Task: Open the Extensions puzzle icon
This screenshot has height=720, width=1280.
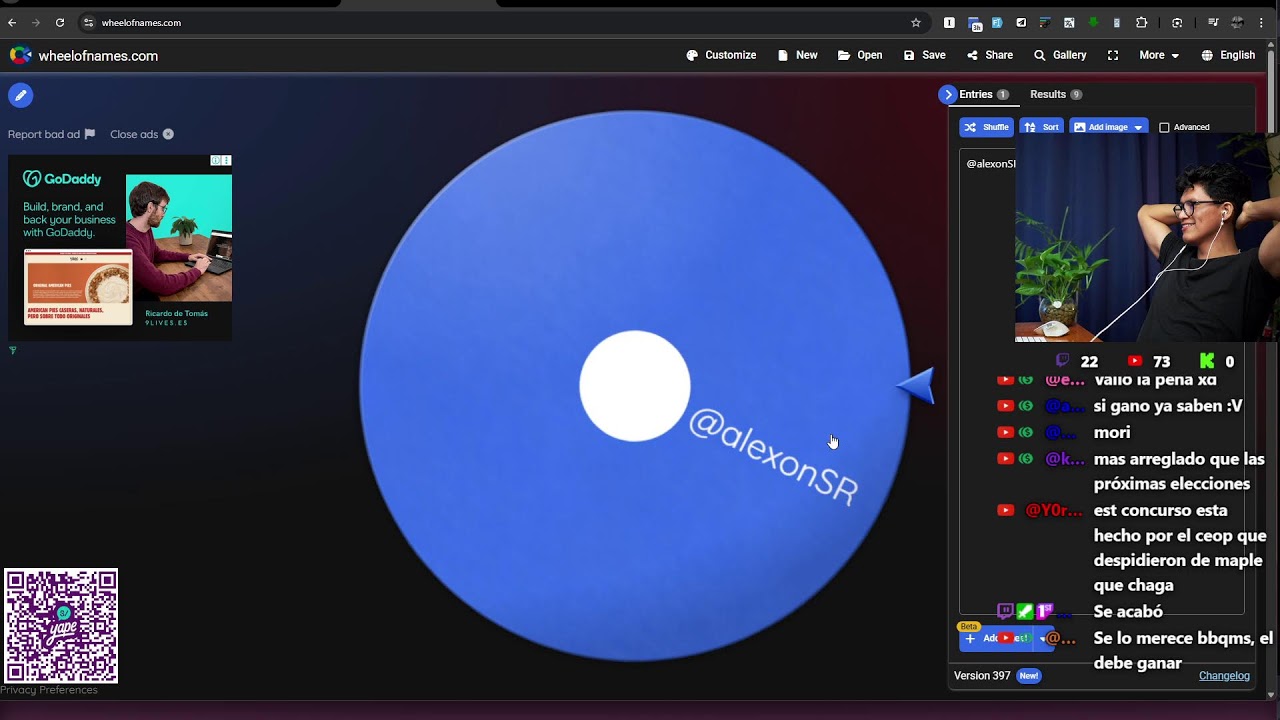Action: click(x=1141, y=22)
